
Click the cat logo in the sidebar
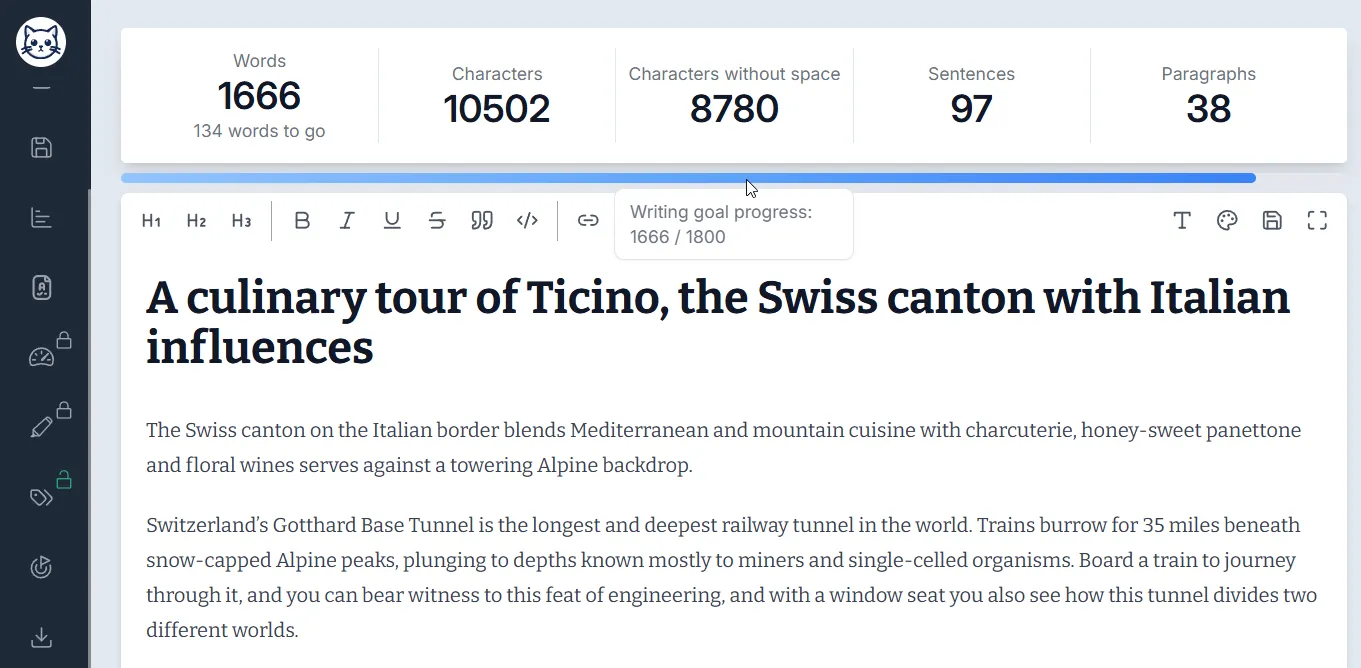pos(41,42)
